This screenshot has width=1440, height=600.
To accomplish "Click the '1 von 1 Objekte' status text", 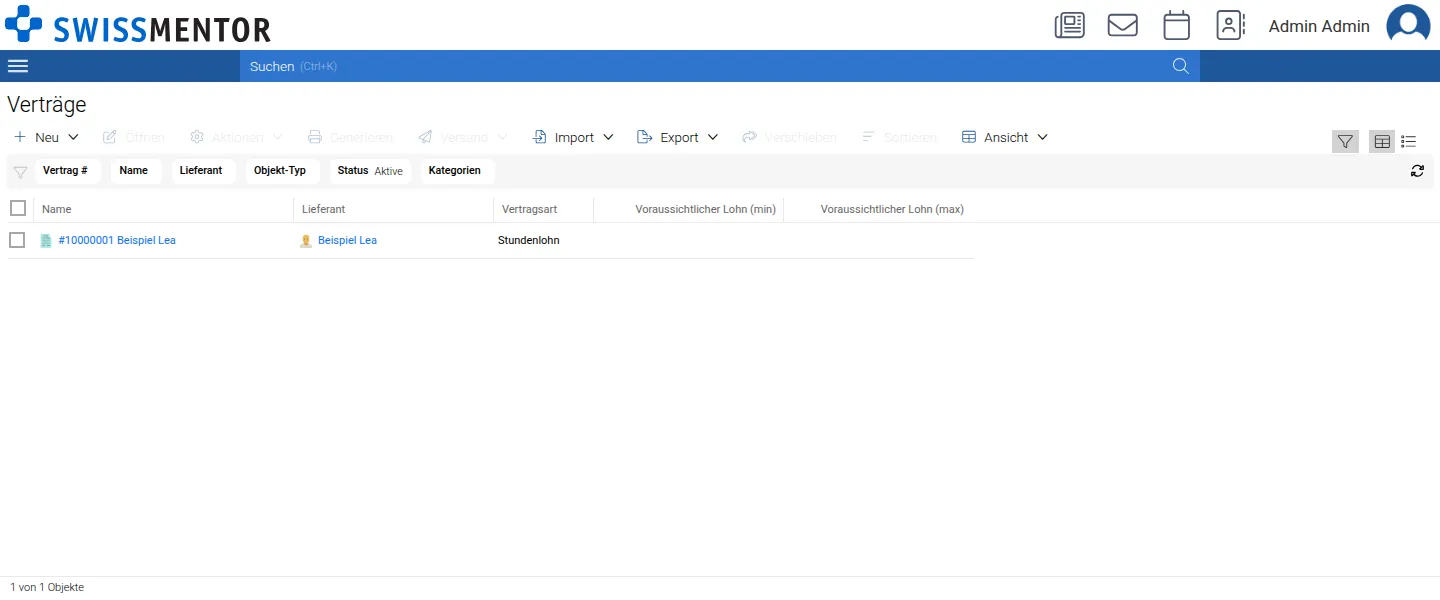I will click(x=47, y=588).
